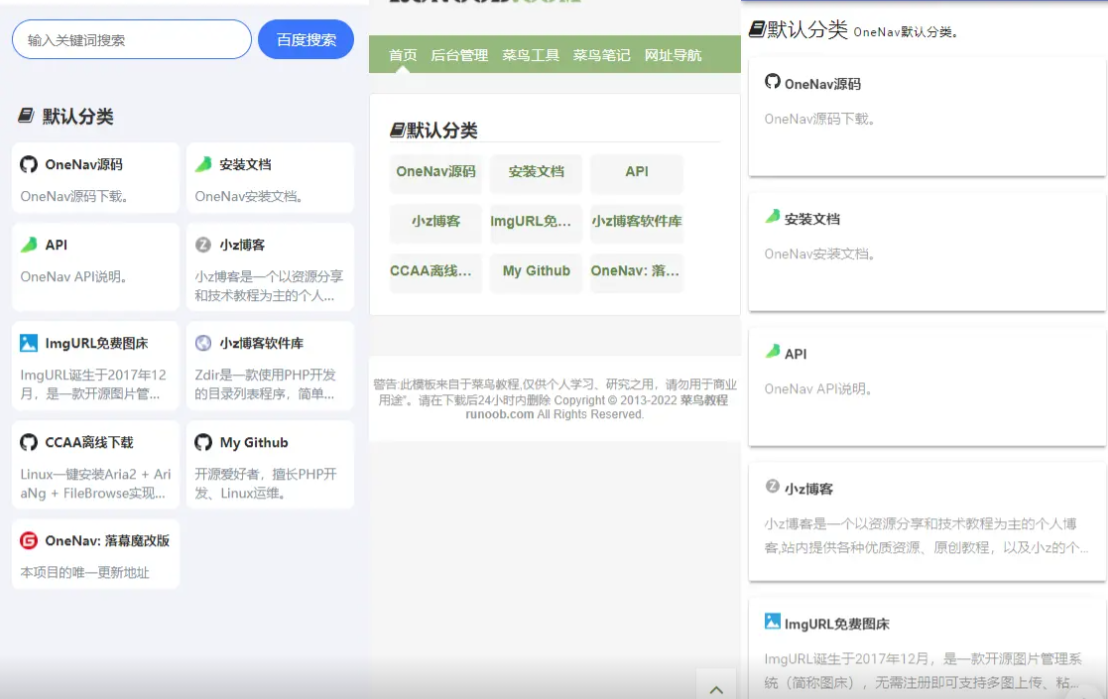Click left My Github title
This screenshot has width=1108, height=699.
(254, 442)
